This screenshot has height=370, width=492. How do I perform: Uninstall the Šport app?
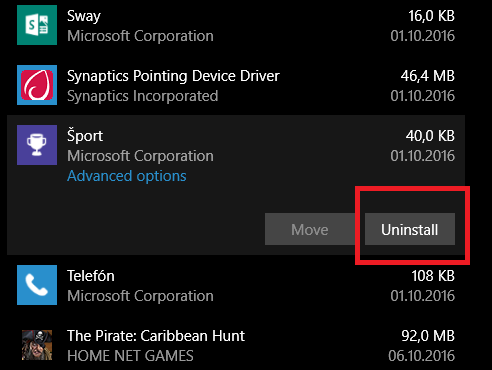[410, 229]
